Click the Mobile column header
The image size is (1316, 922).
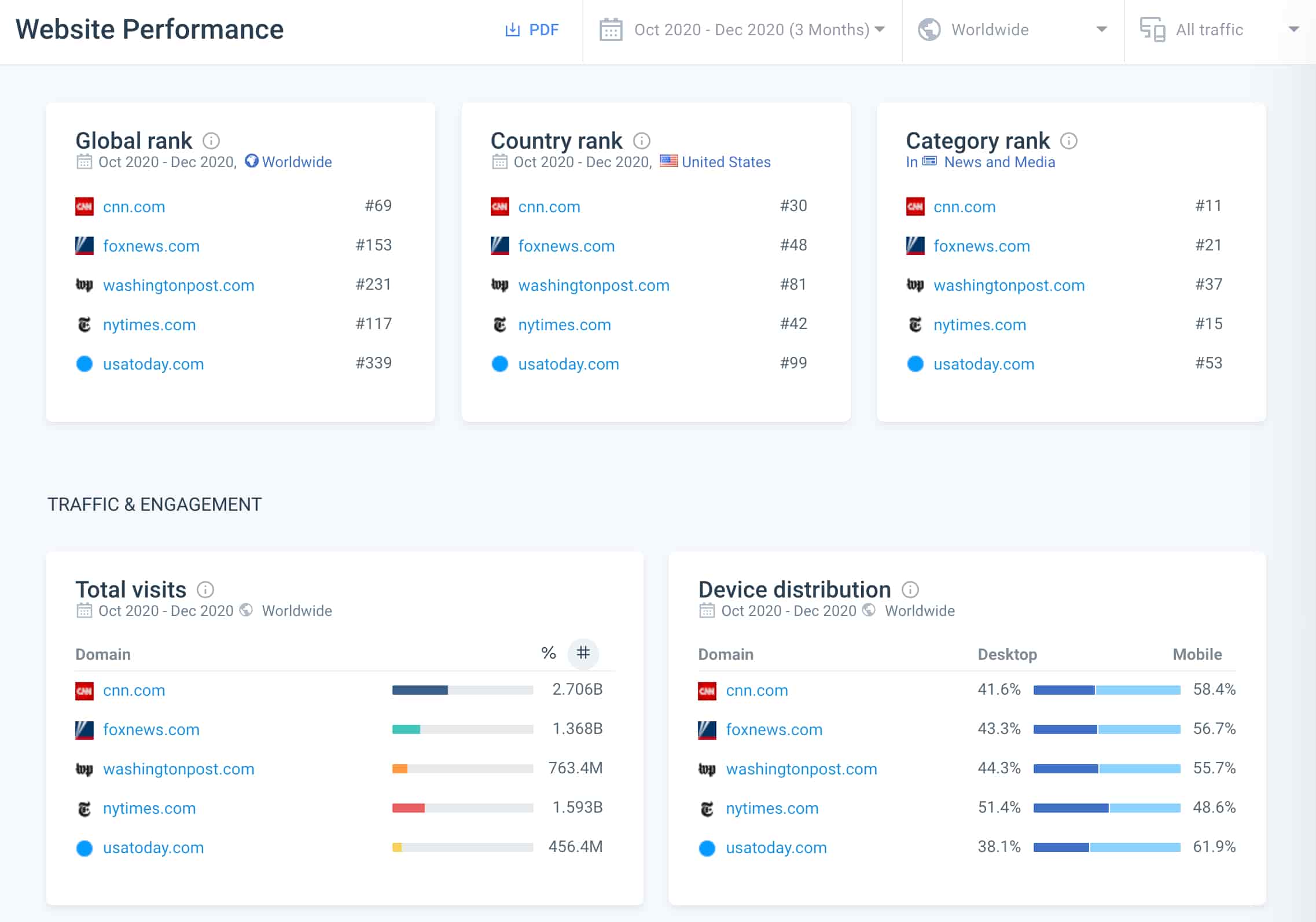[1197, 654]
